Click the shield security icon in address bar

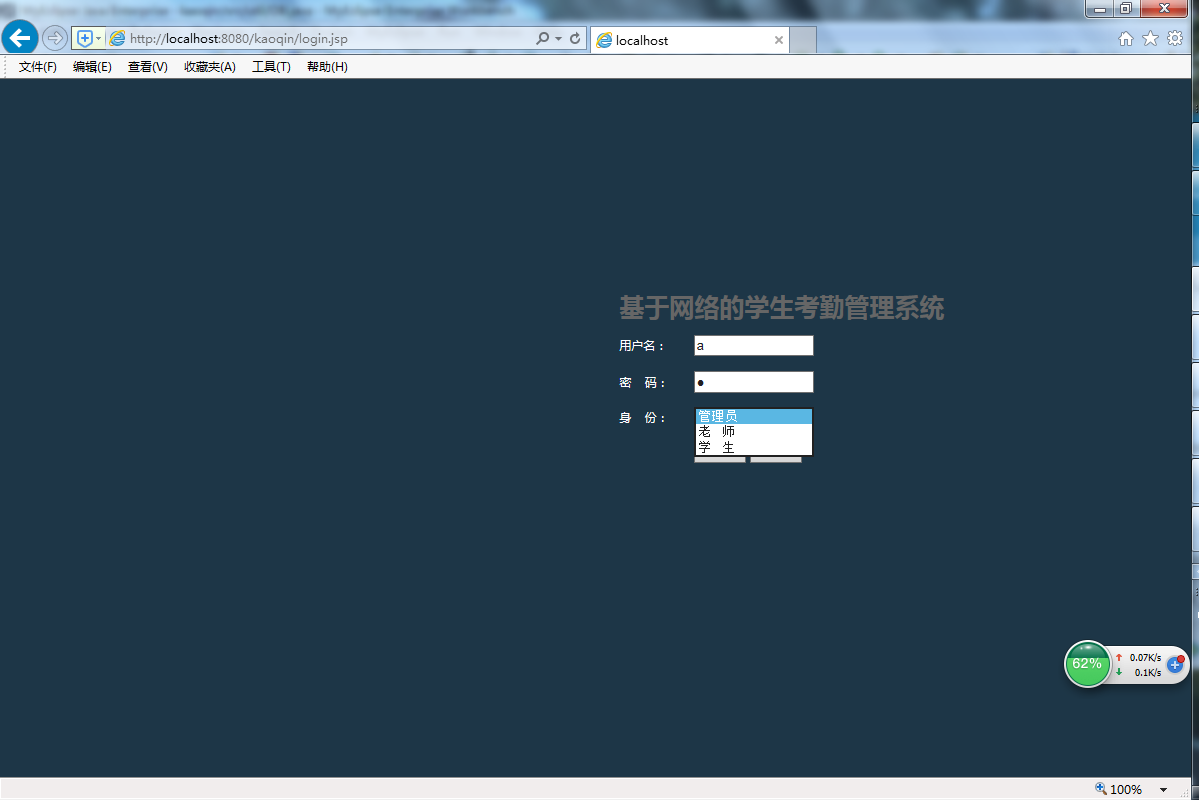point(85,38)
